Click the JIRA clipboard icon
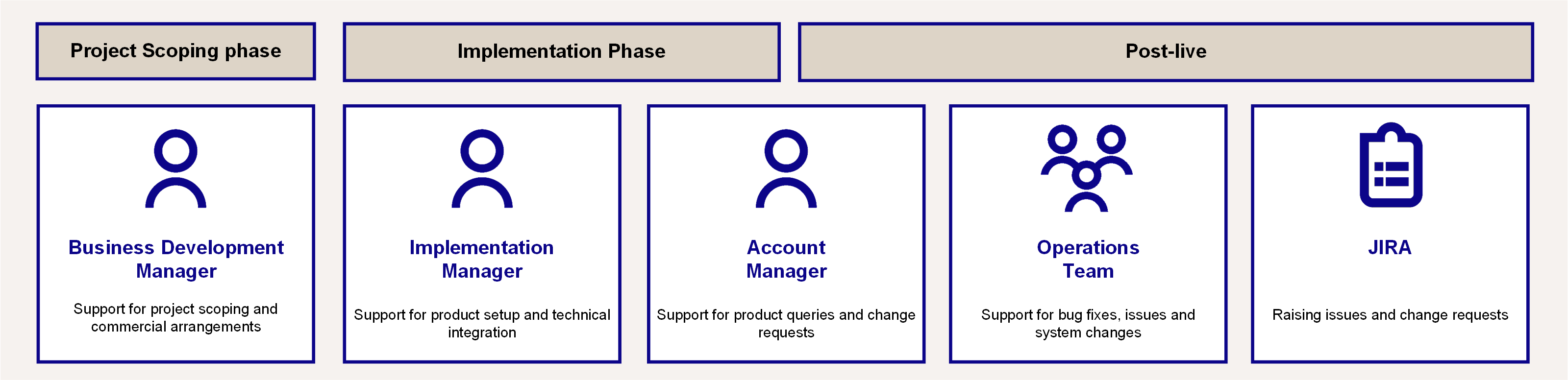 [x=1390, y=166]
